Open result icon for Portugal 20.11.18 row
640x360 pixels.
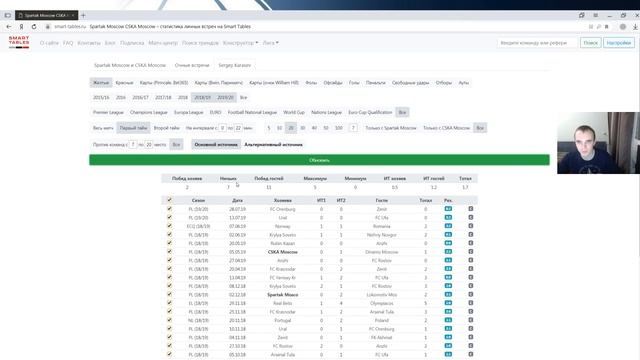[x=448, y=320]
